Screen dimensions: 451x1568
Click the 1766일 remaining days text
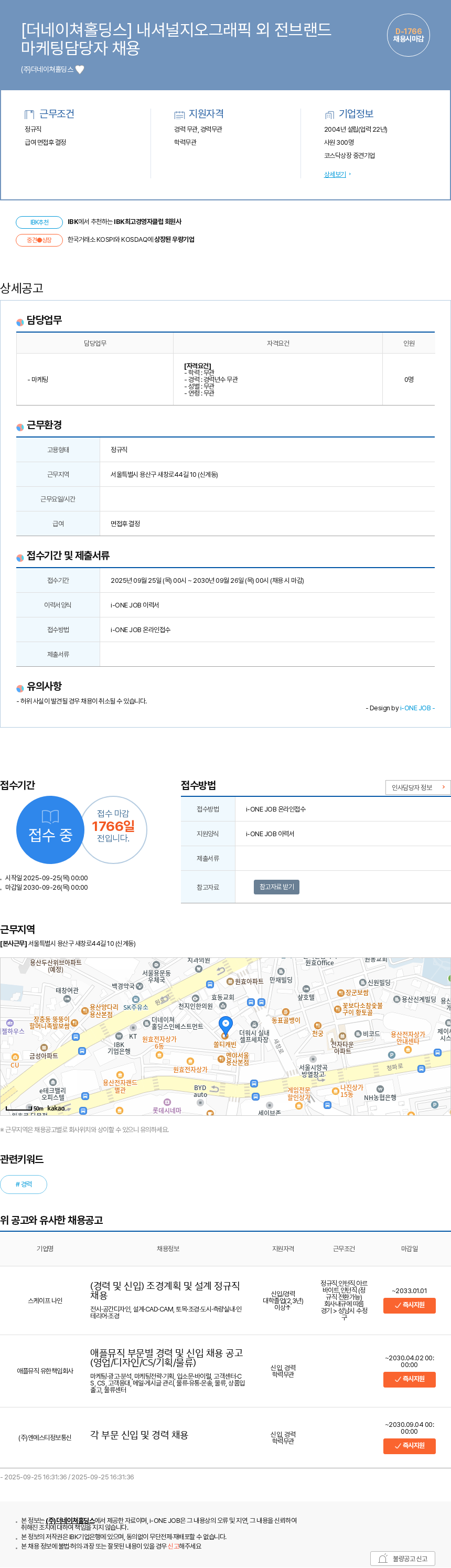pos(113,826)
